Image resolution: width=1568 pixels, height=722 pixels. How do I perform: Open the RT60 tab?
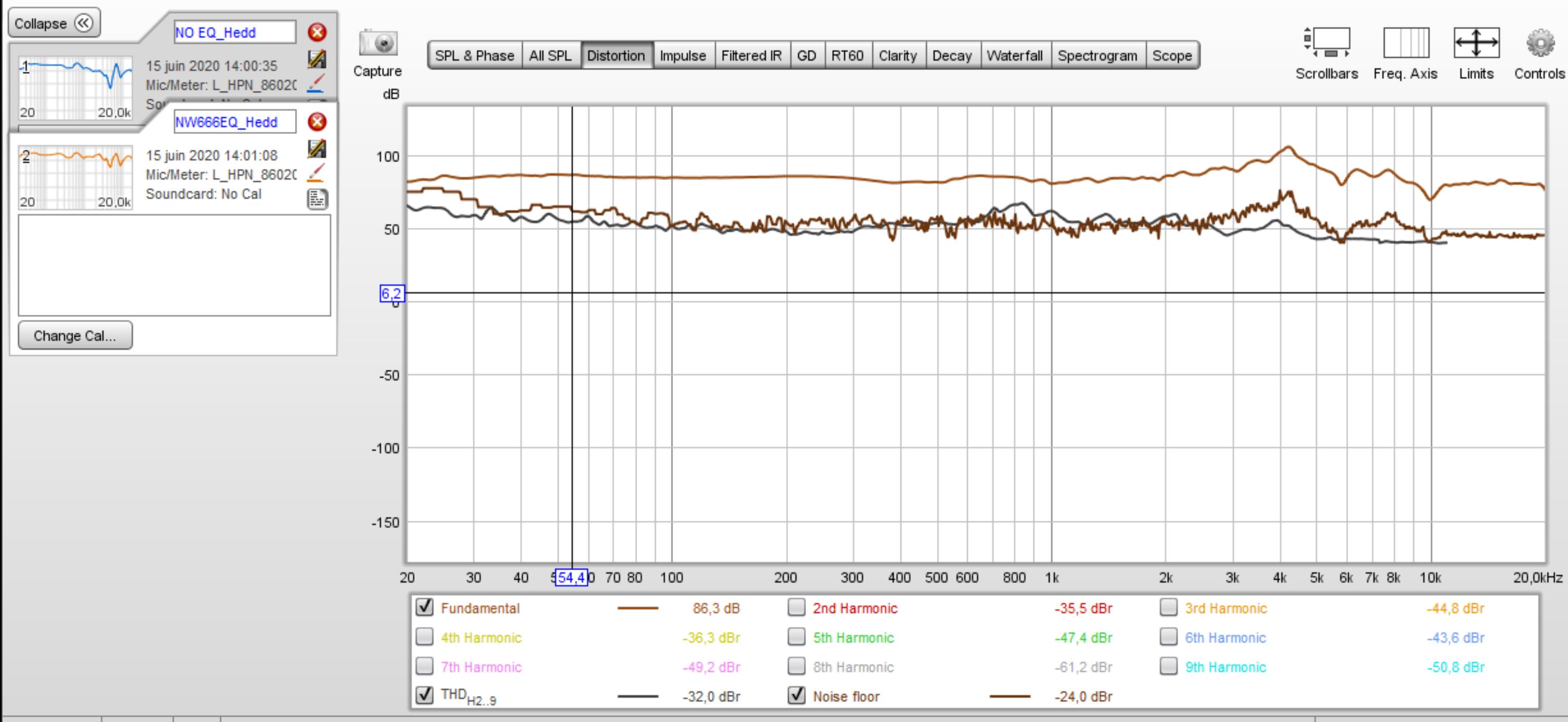(x=847, y=55)
